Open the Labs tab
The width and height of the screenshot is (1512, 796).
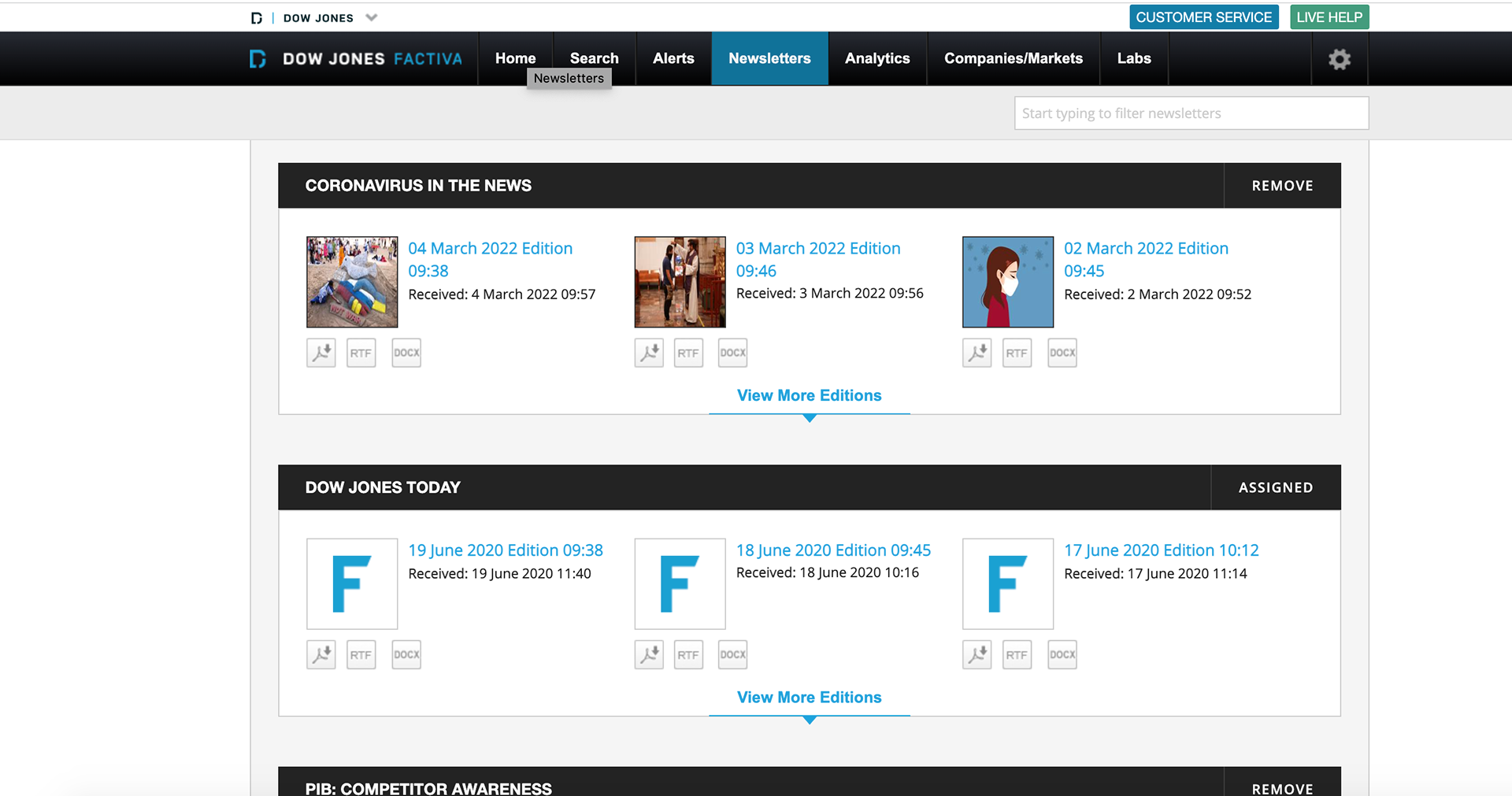1134,58
